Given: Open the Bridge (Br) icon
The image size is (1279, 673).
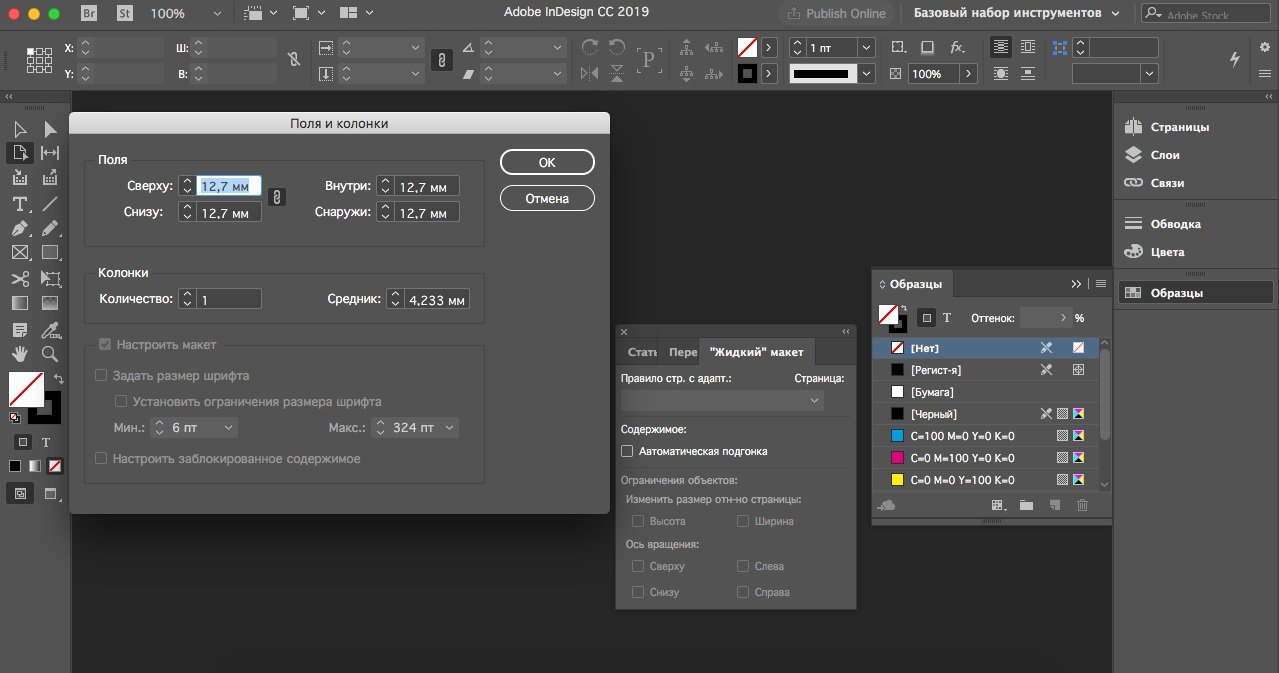Looking at the screenshot, I should coord(89,14).
